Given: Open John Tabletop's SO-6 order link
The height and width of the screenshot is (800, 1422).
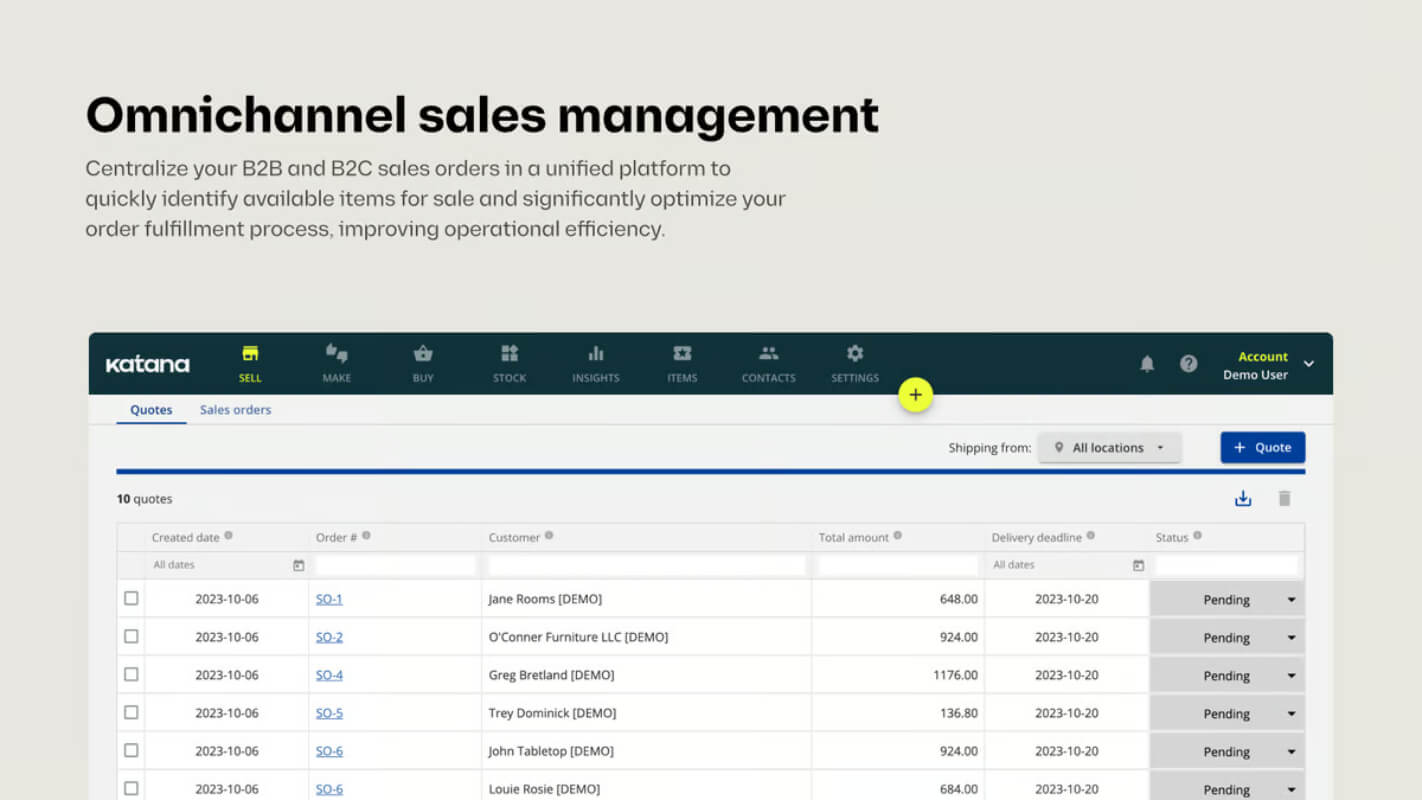Looking at the screenshot, I should pos(329,751).
